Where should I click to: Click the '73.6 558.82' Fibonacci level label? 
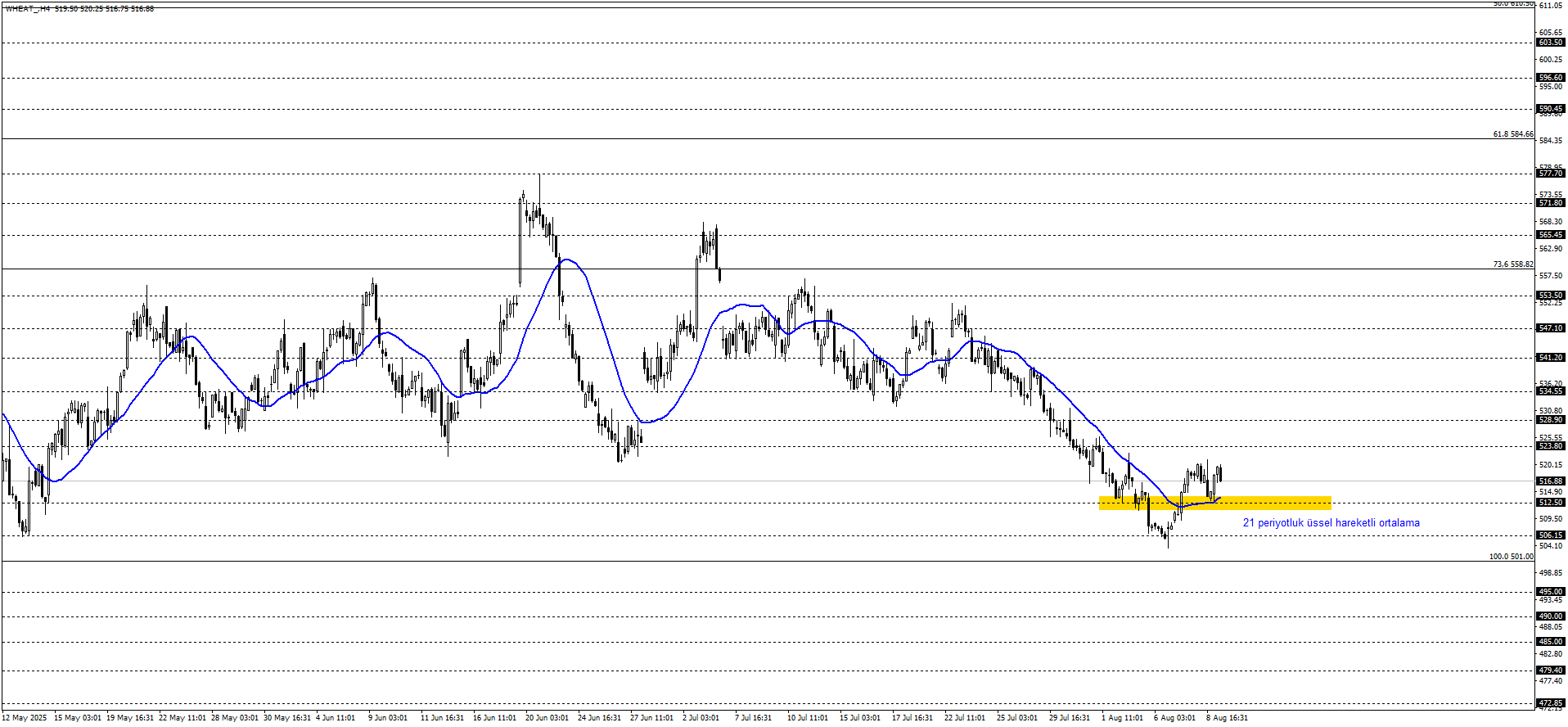click(x=1513, y=264)
